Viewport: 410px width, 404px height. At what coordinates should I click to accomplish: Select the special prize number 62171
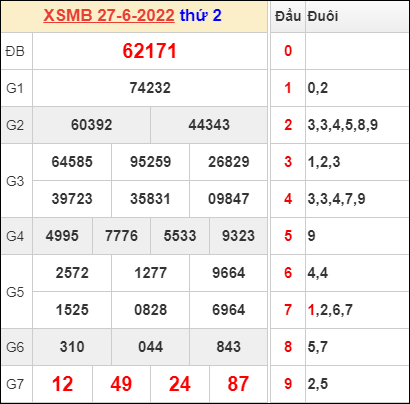149,51
